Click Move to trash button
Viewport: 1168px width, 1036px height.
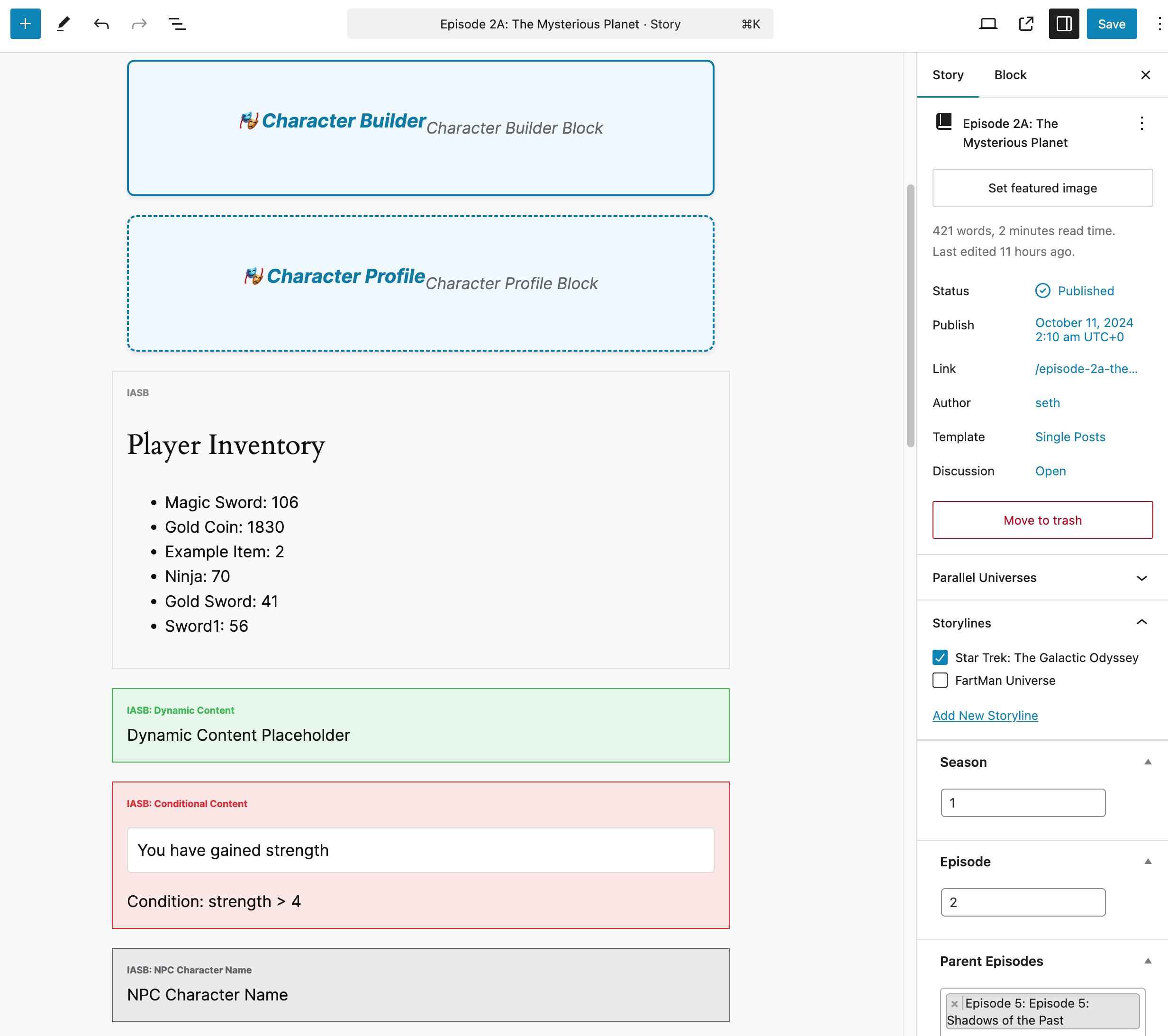click(1042, 519)
